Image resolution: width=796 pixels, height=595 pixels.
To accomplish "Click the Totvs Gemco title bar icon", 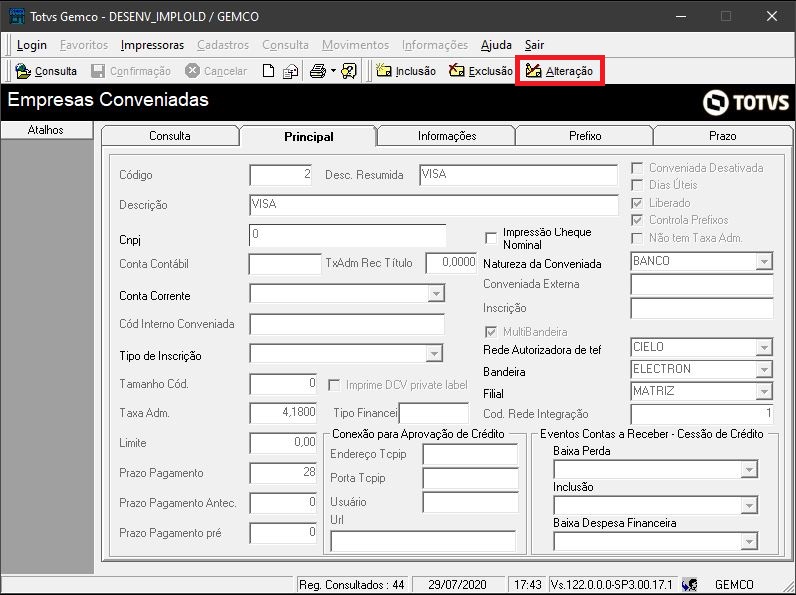I will tap(17, 16).
